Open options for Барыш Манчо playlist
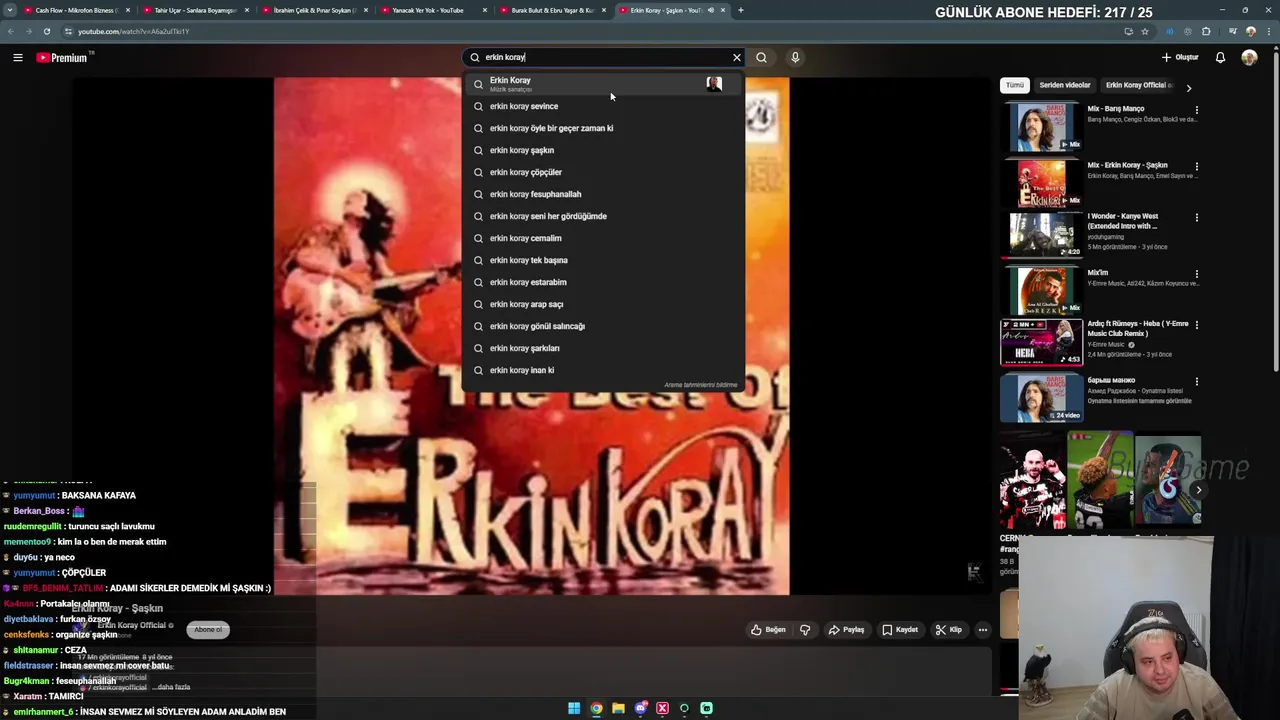 point(1196,381)
